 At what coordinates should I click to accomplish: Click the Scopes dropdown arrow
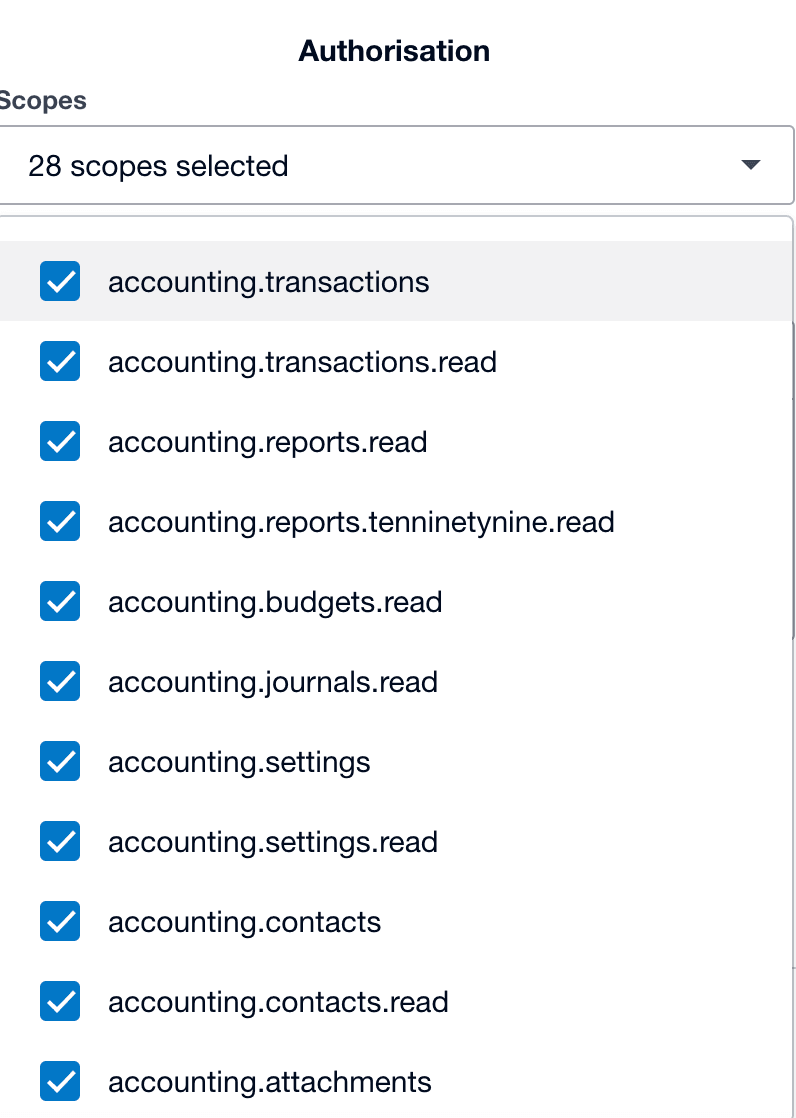[751, 165]
